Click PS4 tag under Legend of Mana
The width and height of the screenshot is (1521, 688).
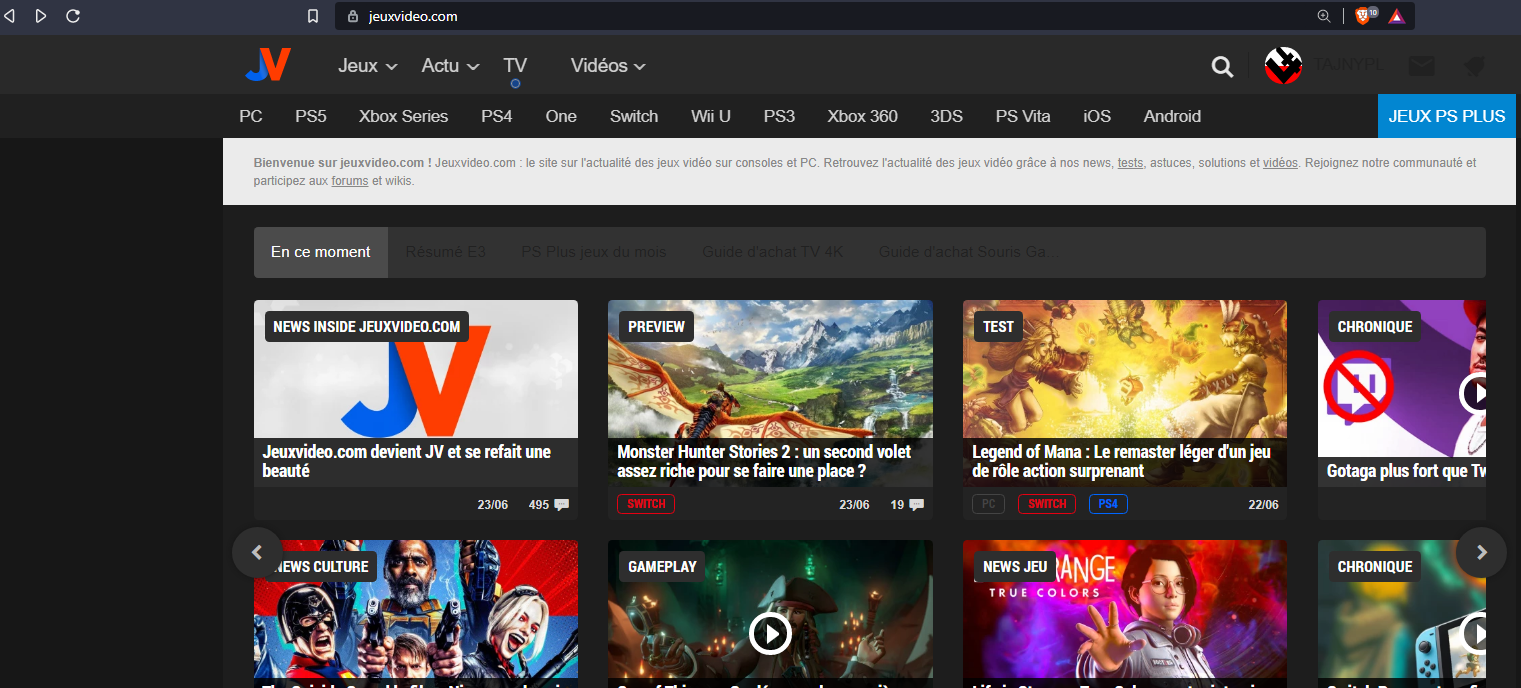click(1108, 504)
